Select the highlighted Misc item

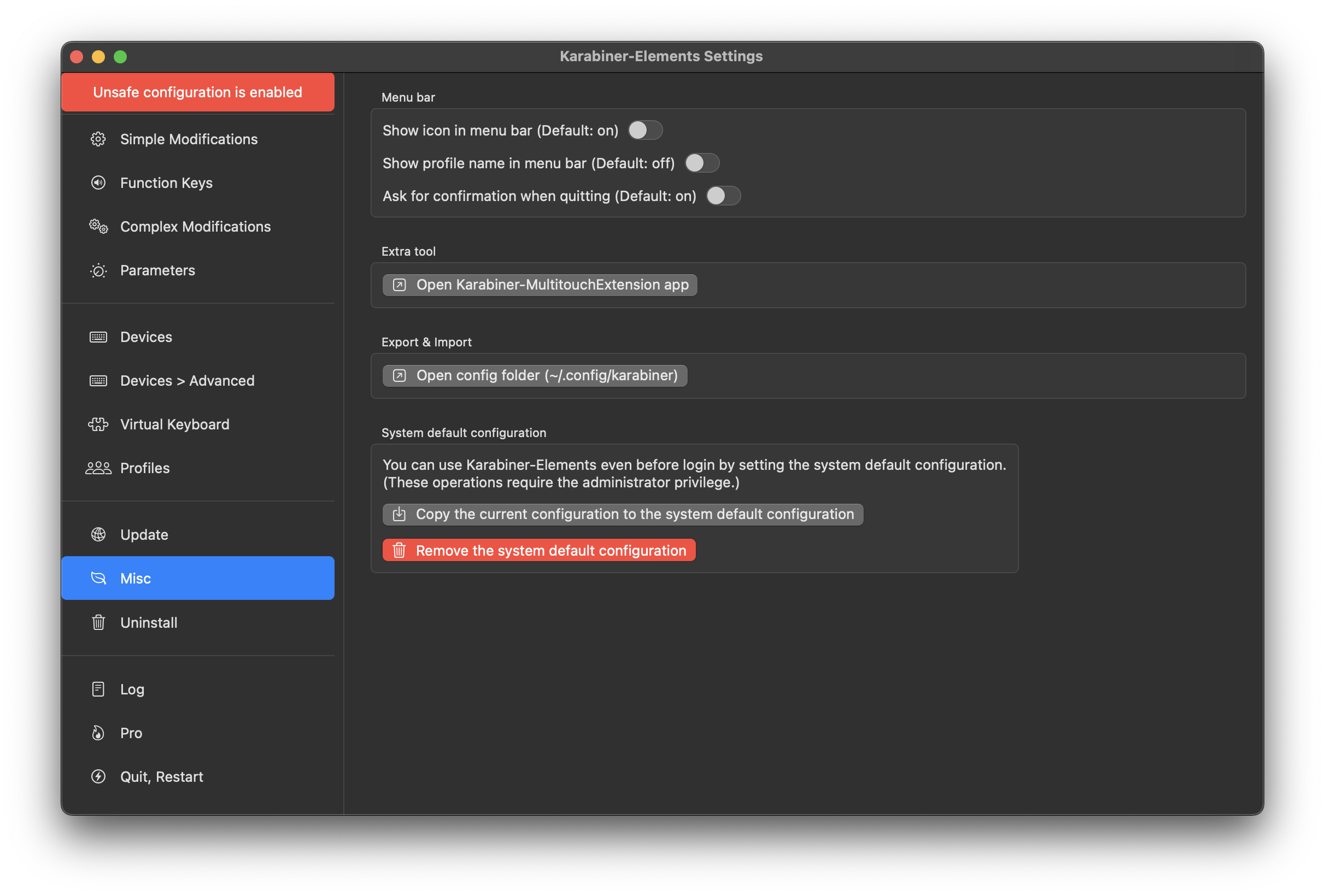(x=198, y=579)
